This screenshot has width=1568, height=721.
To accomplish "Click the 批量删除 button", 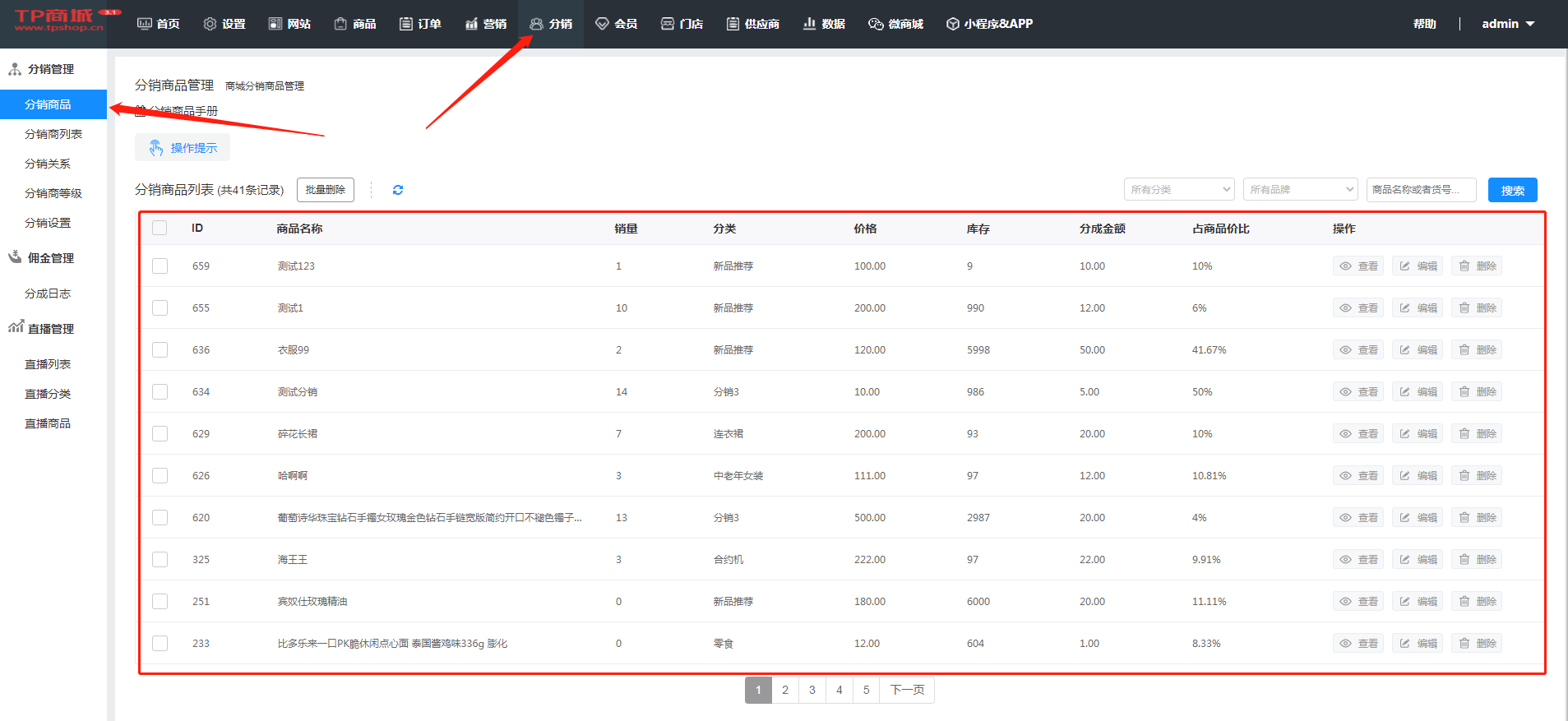I will tap(326, 190).
